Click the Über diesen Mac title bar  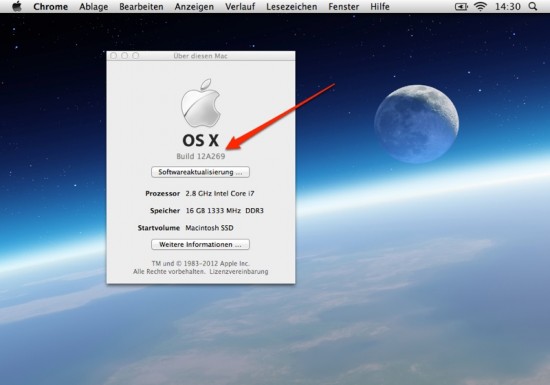[201, 56]
